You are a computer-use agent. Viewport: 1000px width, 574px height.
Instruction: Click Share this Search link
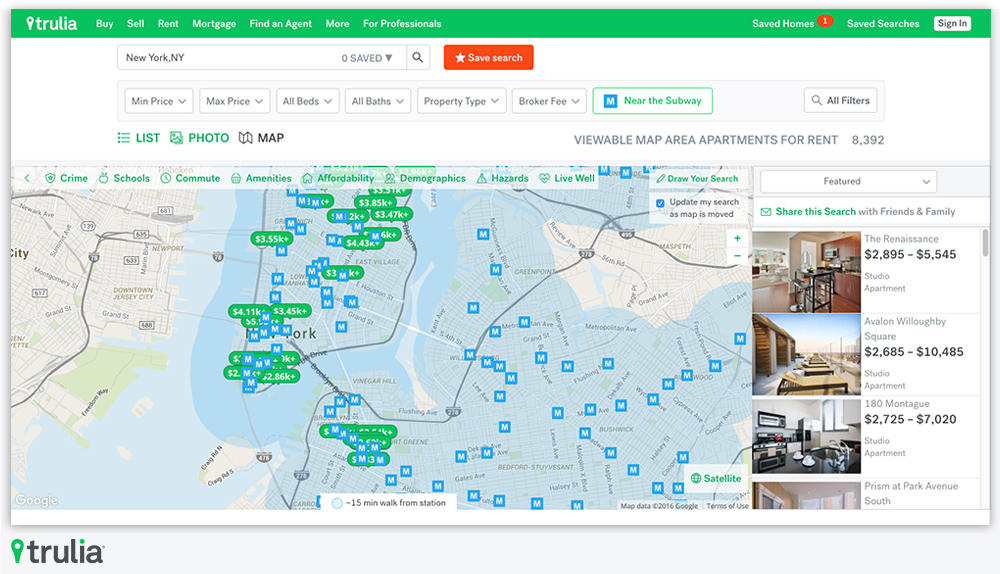point(816,212)
